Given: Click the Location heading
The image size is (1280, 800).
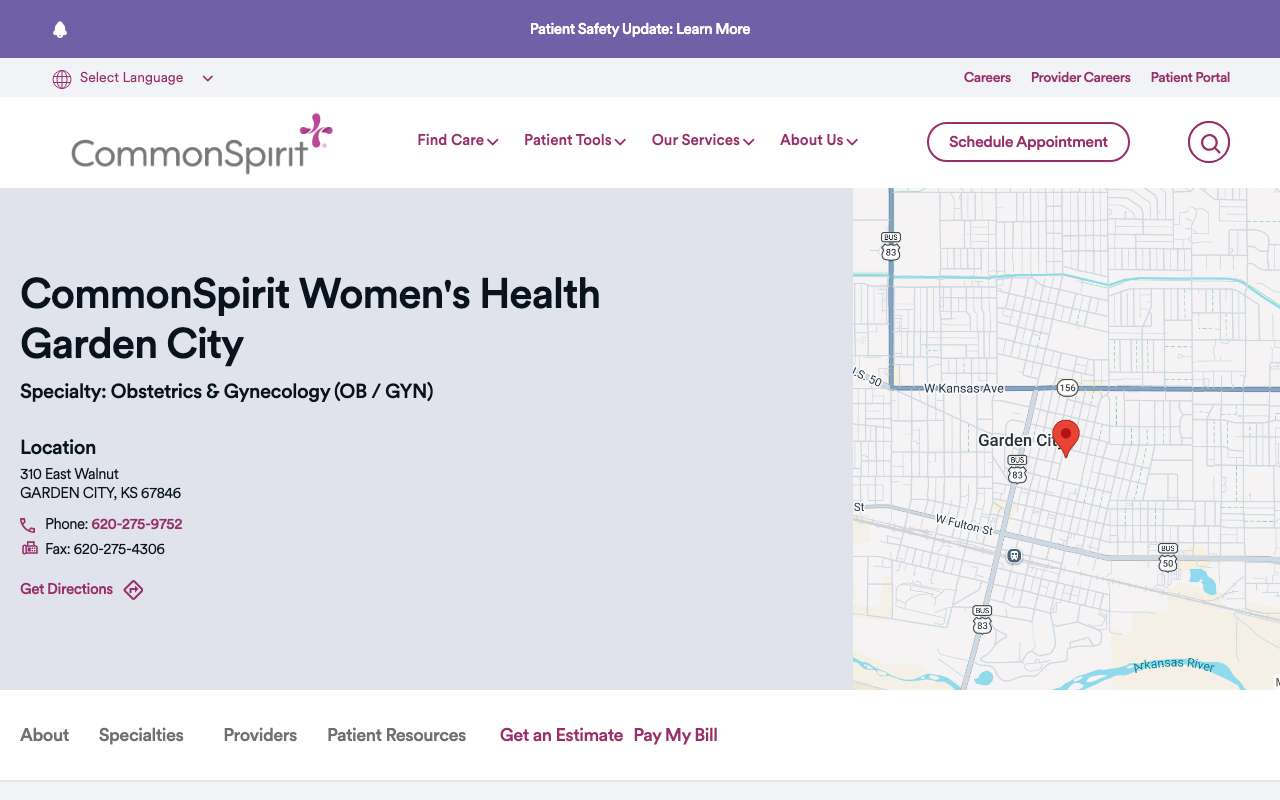Looking at the screenshot, I should (58, 447).
